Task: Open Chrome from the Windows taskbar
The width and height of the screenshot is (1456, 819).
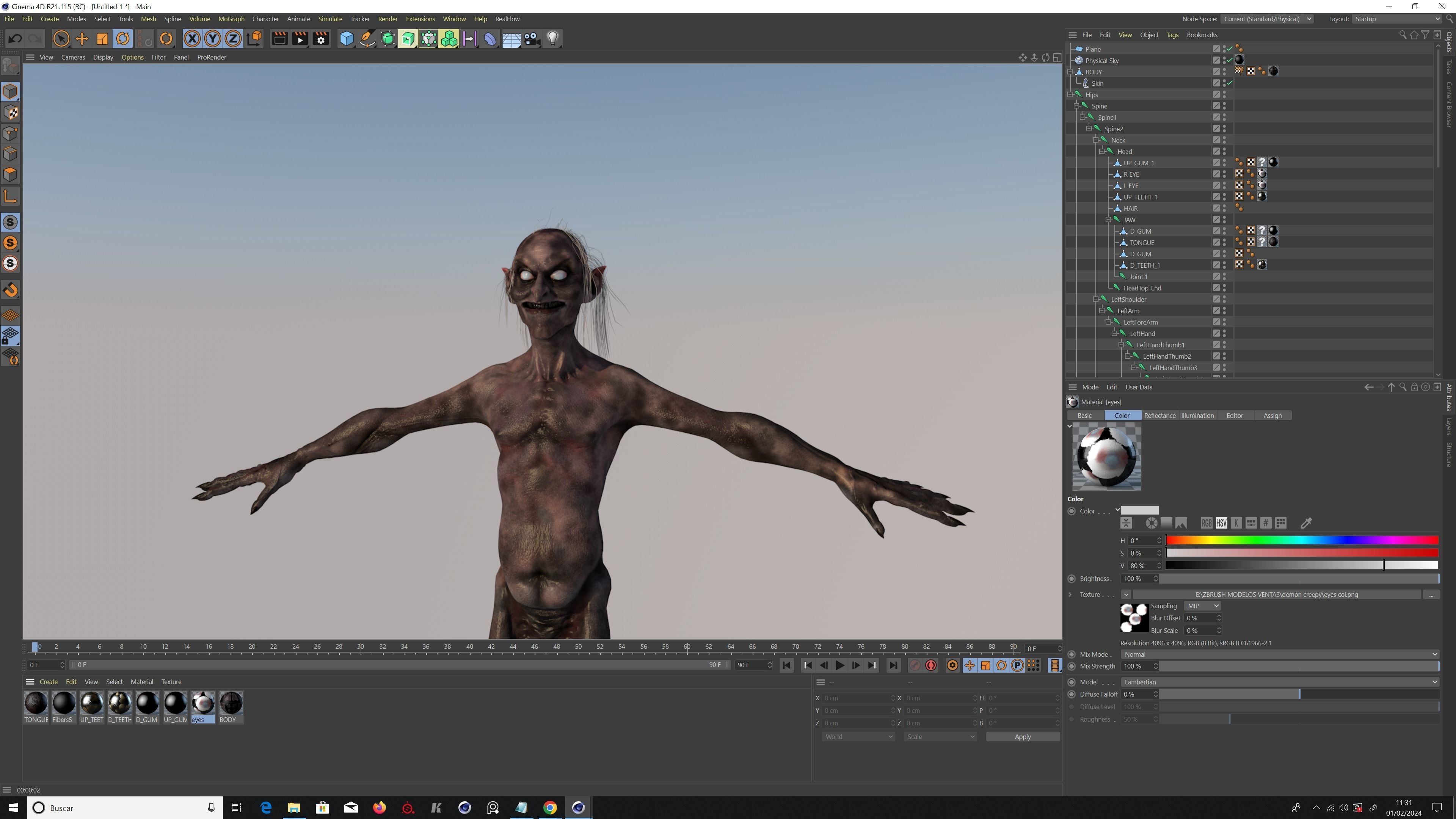Action: (550, 808)
